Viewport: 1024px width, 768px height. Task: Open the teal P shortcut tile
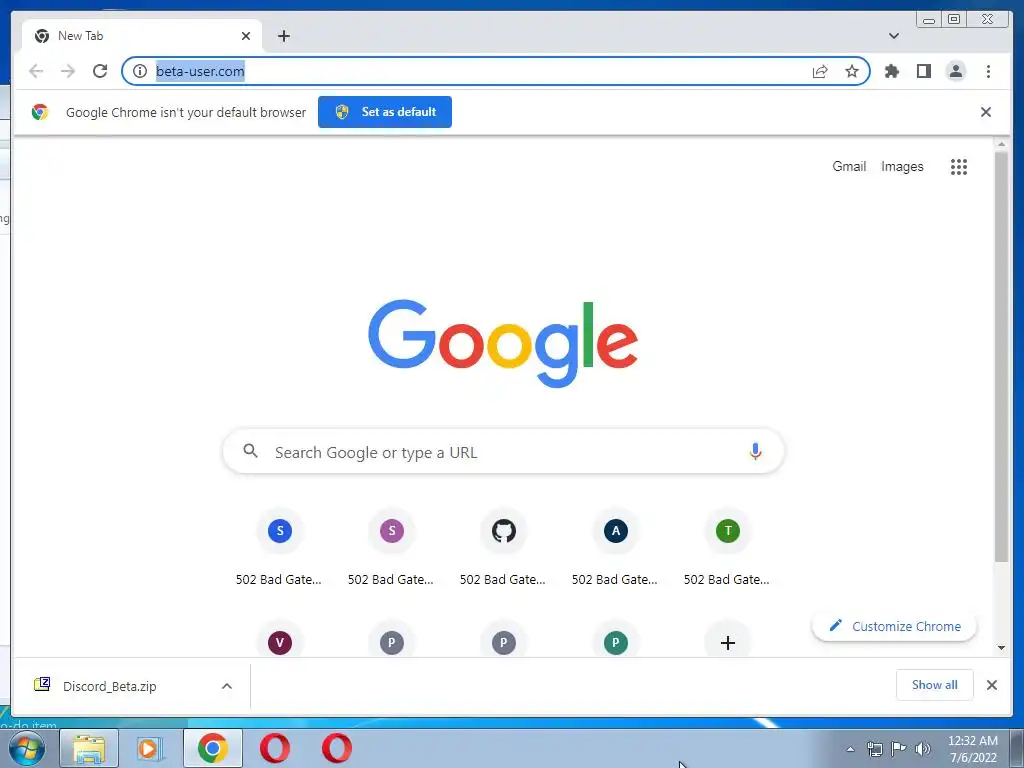[x=616, y=642]
